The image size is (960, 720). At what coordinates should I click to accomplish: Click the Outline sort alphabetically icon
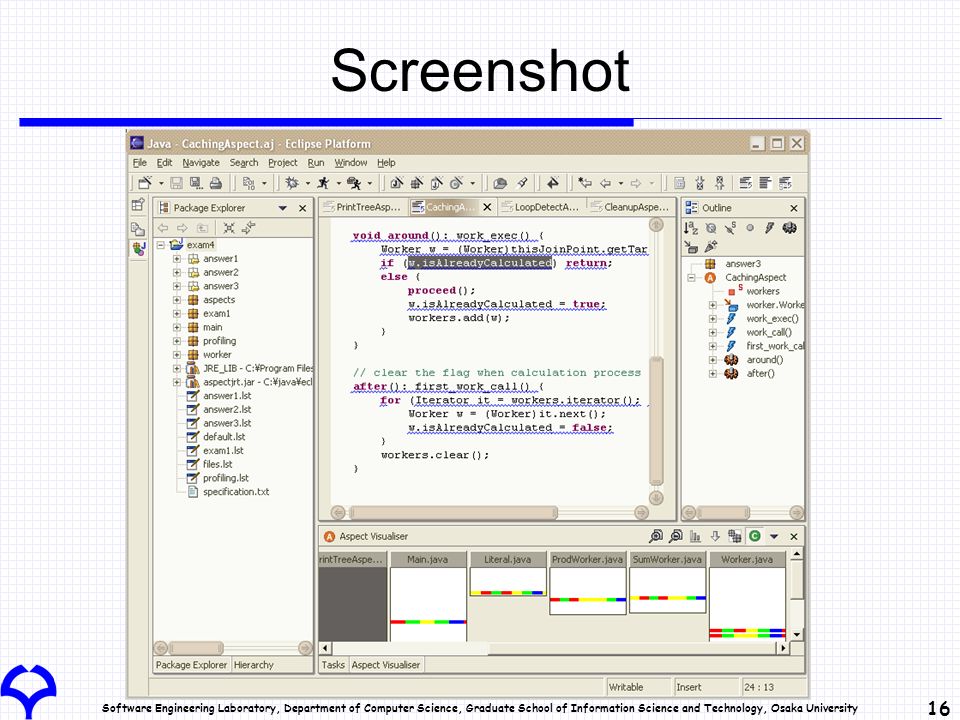(691, 228)
